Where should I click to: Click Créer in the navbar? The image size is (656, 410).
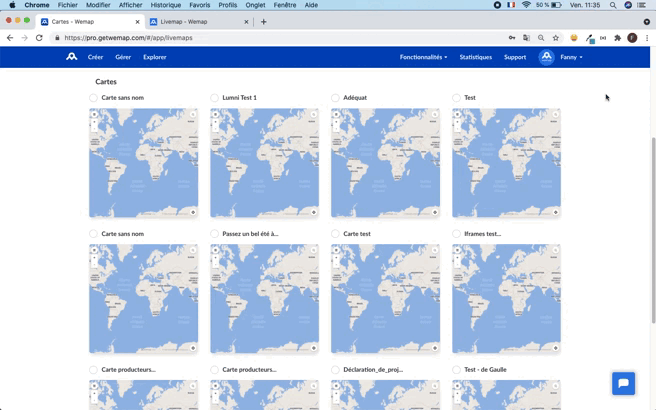[95, 57]
